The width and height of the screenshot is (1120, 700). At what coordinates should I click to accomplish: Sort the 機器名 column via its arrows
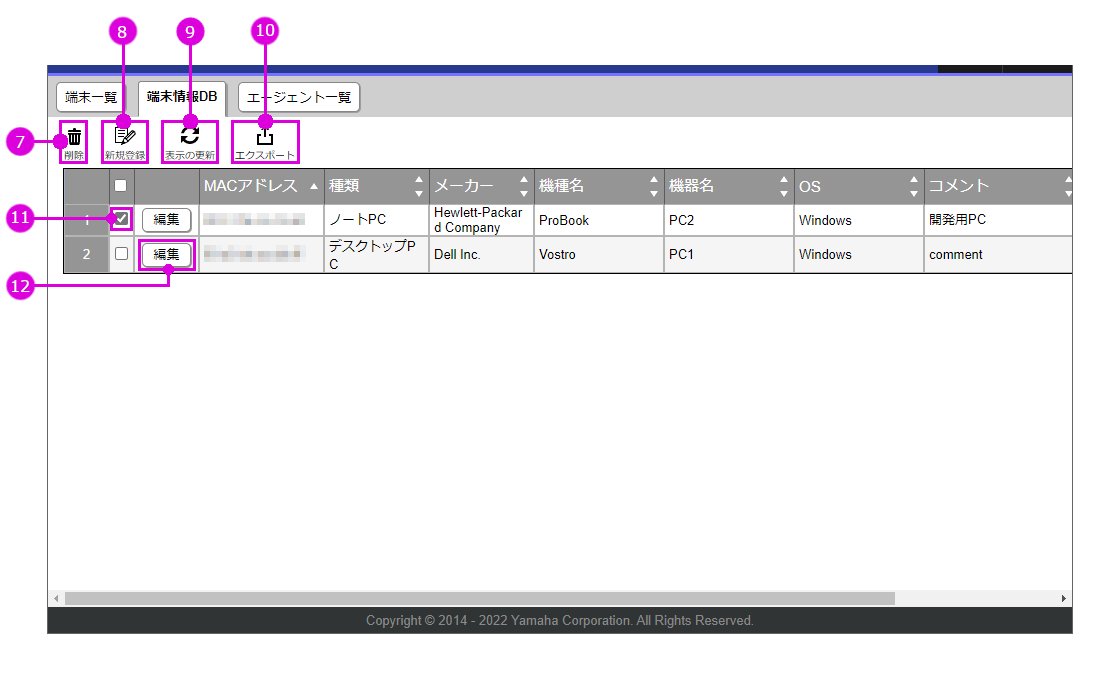pyautogui.click(x=783, y=186)
